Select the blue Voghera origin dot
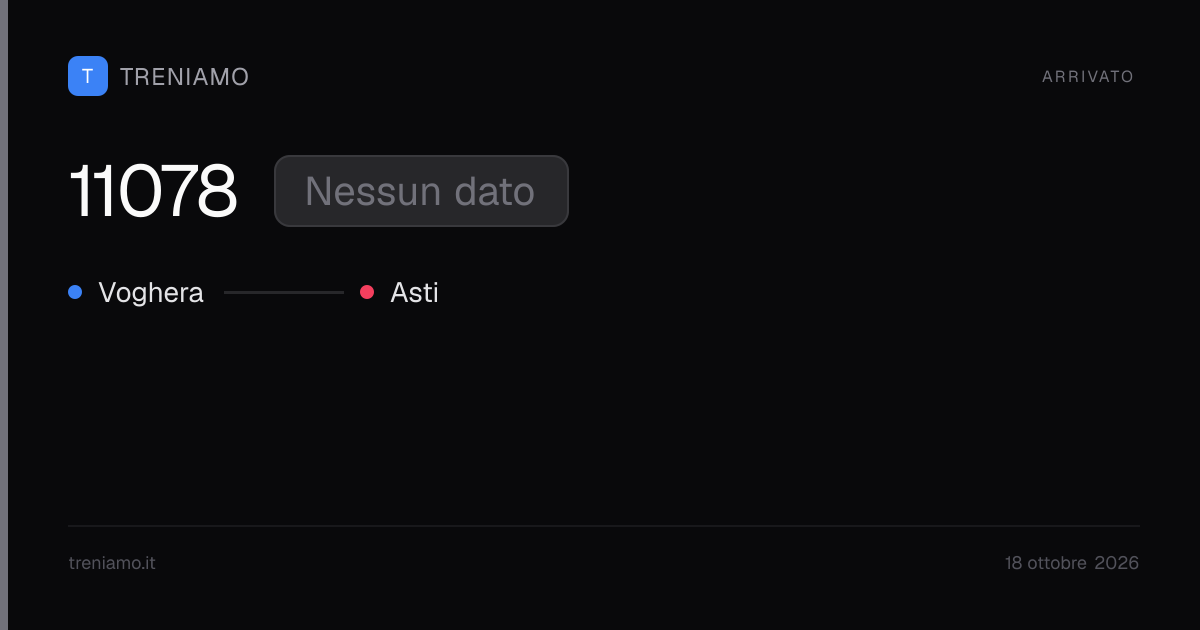Image resolution: width=1200 pixels, height=630 pixels. tap(75, 292)
